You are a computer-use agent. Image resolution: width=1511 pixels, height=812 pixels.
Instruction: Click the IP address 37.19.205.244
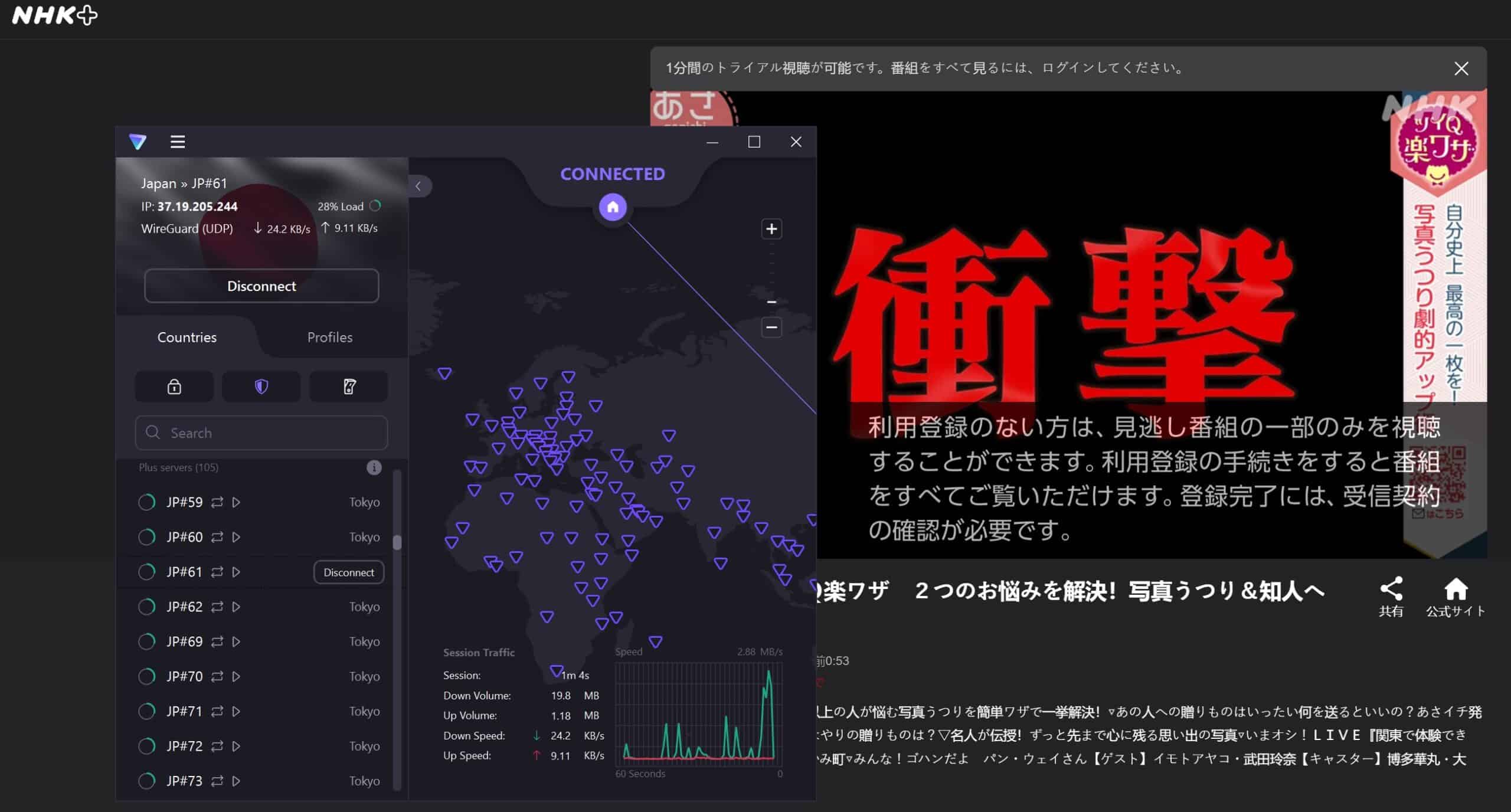tap(197, 207)
